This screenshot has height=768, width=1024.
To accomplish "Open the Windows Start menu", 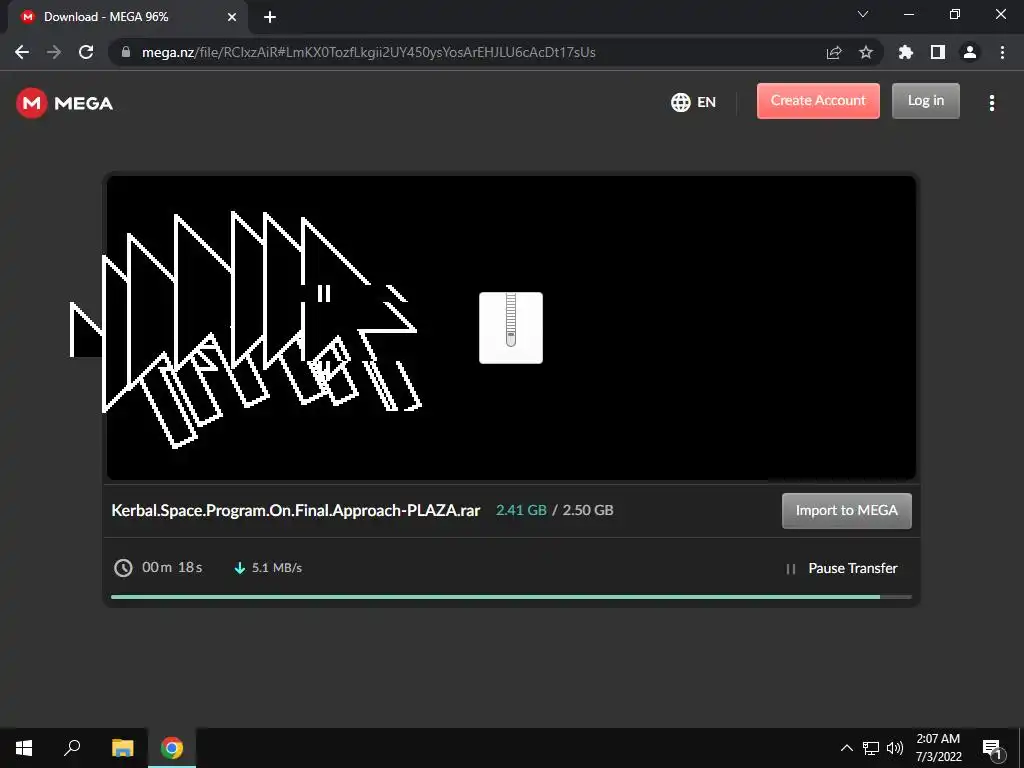I will 24,748.
